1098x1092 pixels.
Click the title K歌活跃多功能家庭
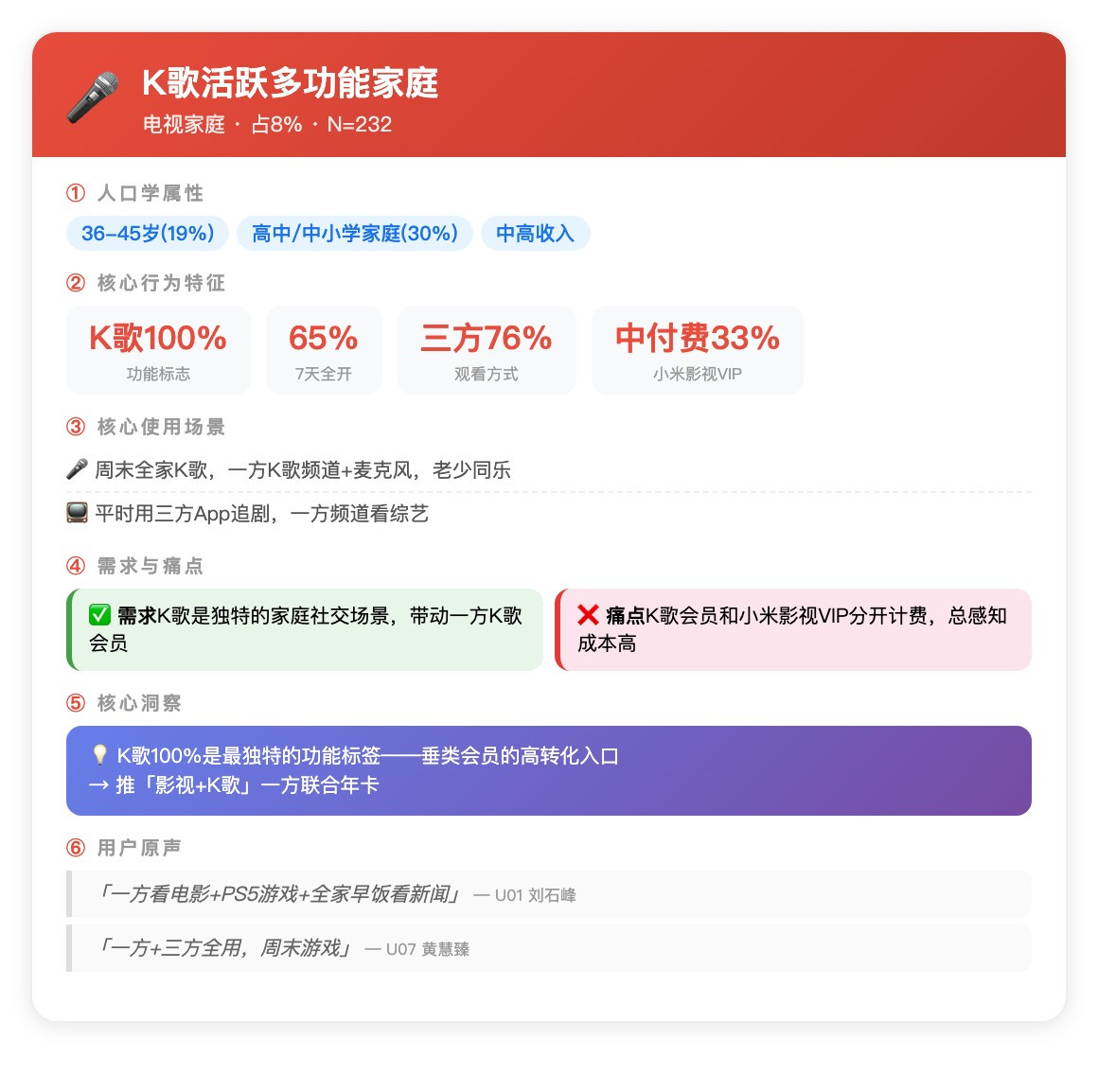coord(290,83)
